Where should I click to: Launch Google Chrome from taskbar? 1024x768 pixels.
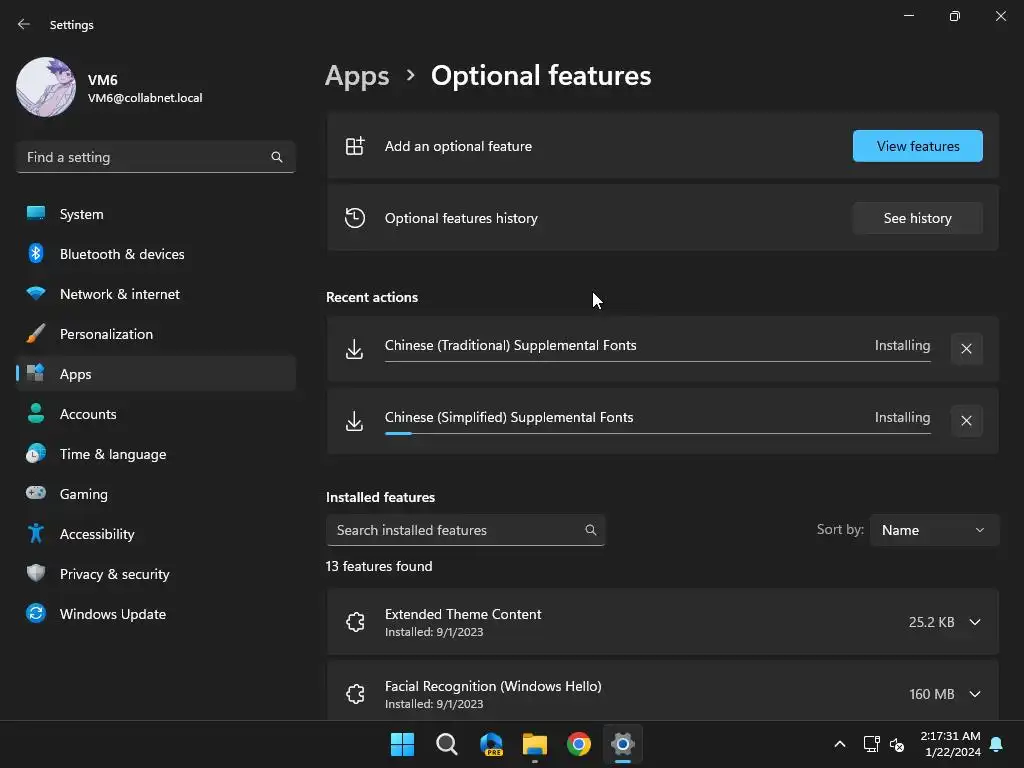pyautogui.click(x=579, y=744)
